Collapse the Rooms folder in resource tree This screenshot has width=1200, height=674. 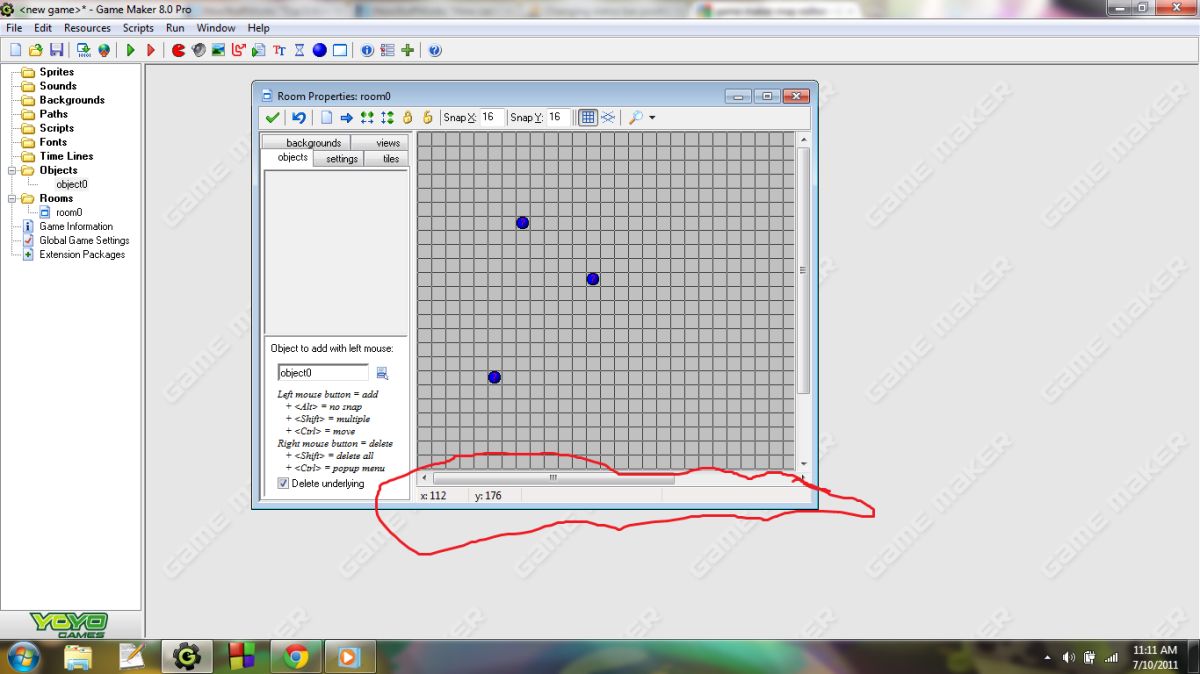pyautogui.click(x=13, y=199)
